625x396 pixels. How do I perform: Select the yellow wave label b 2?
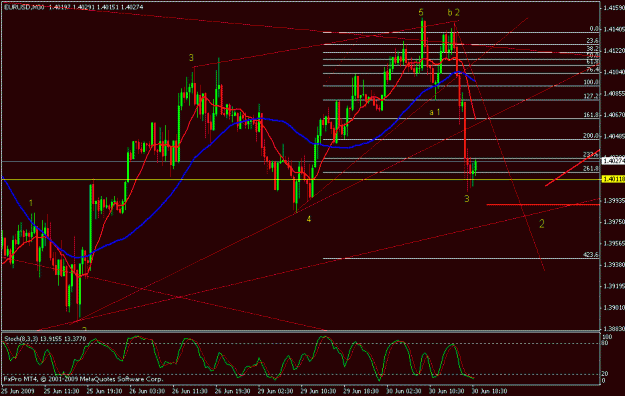[x=454, y=13]
